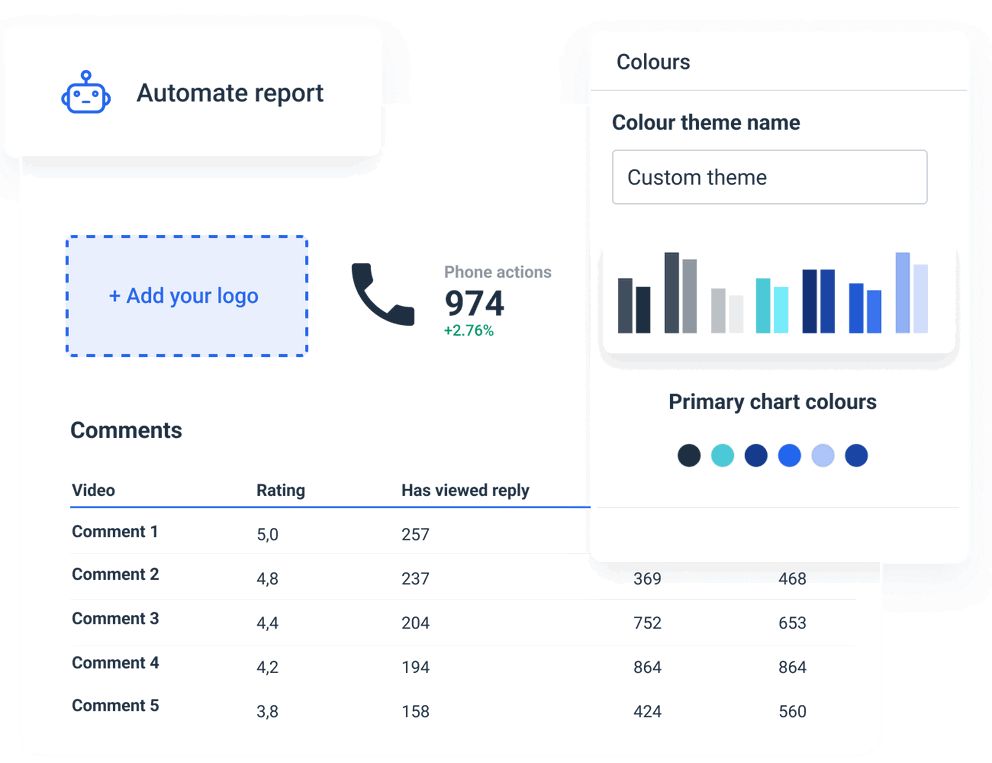Select the light grey bar pair theme
992x763 pixels.
(727, 310)
